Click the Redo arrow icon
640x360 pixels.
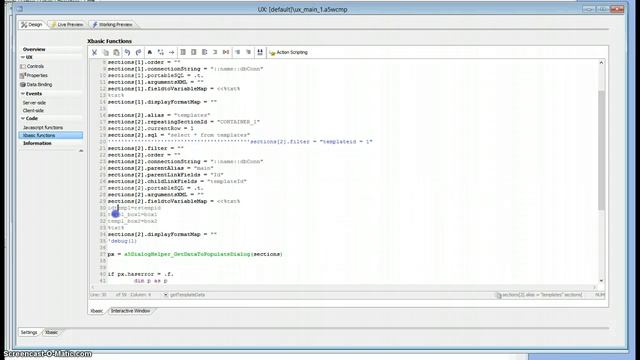coord(138,52)
